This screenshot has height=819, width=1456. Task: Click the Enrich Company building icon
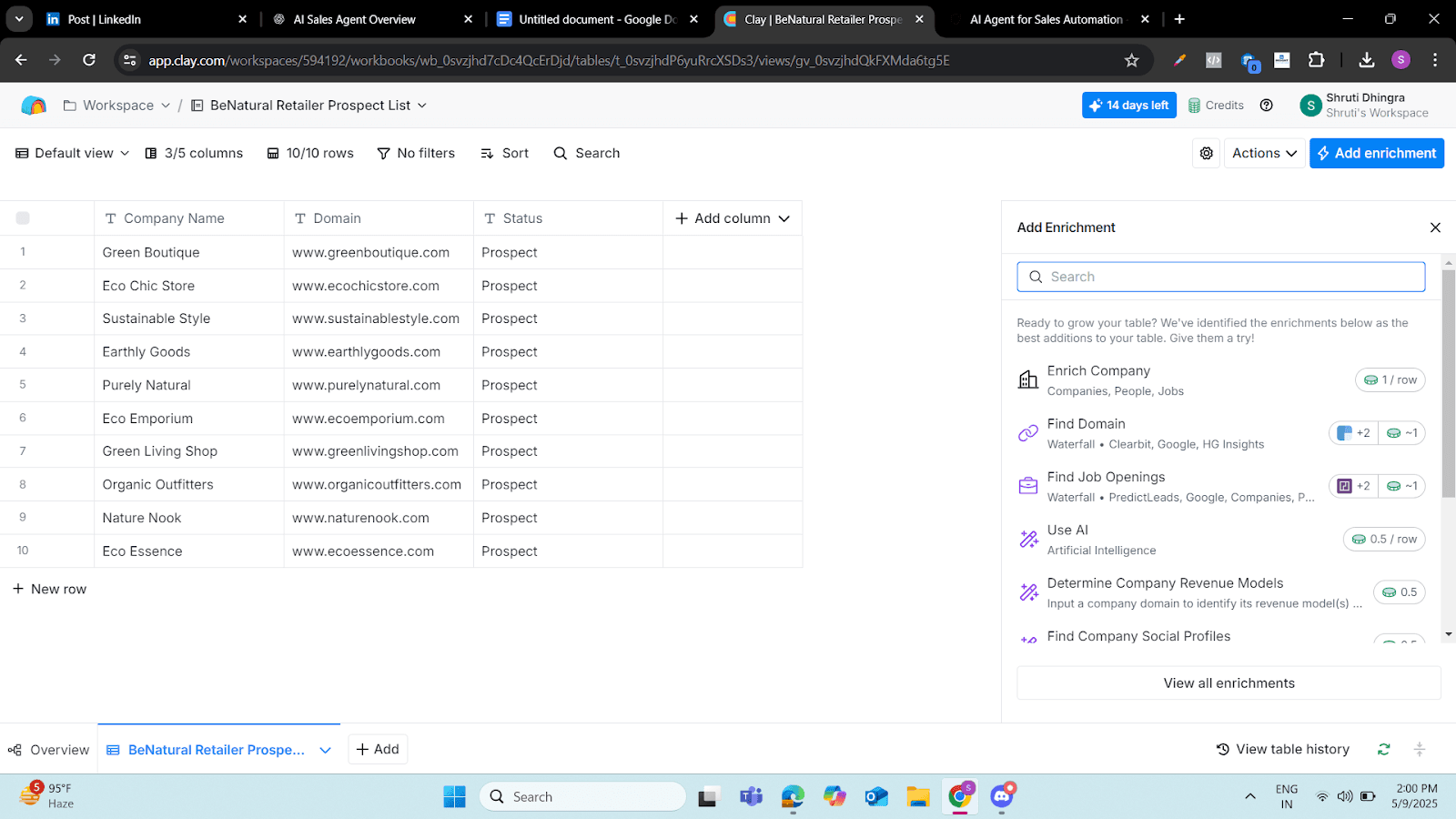pos(1028,380)
